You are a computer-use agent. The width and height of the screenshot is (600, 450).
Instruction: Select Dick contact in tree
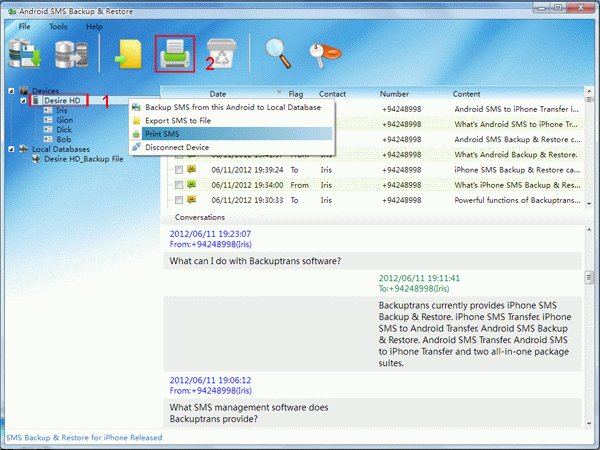[x=64, y=130]
